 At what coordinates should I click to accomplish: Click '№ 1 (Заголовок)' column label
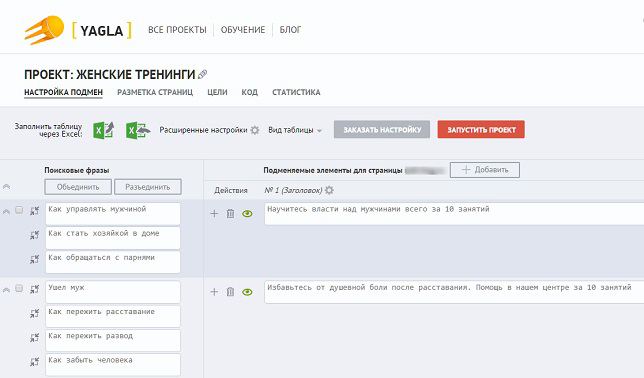pos(293,190)
